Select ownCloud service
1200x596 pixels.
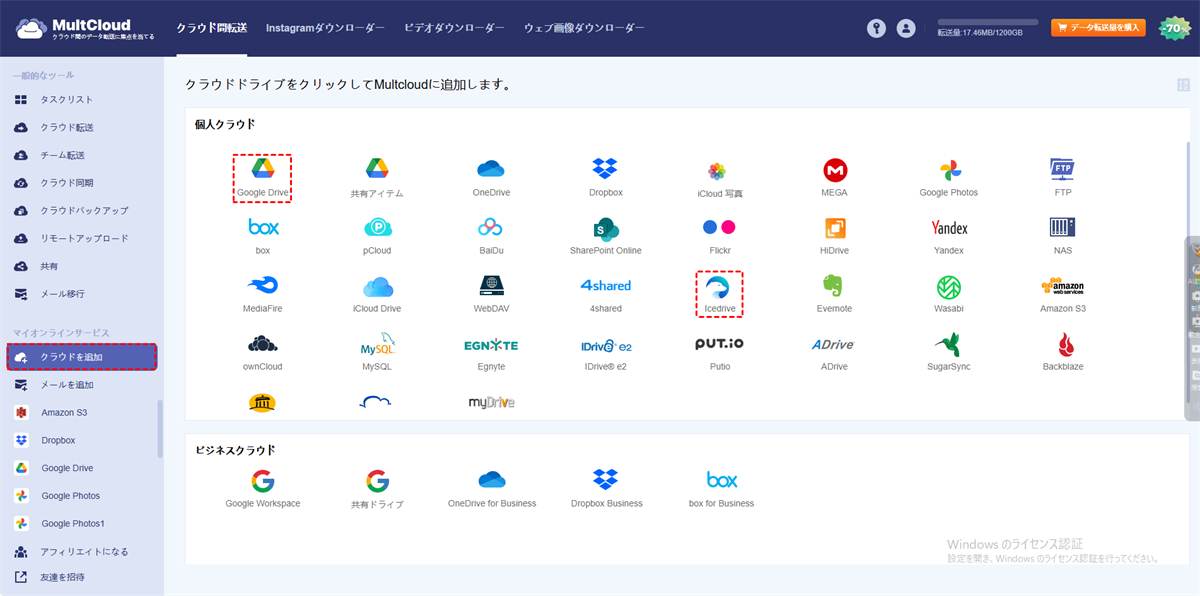(x=263, y=352)
